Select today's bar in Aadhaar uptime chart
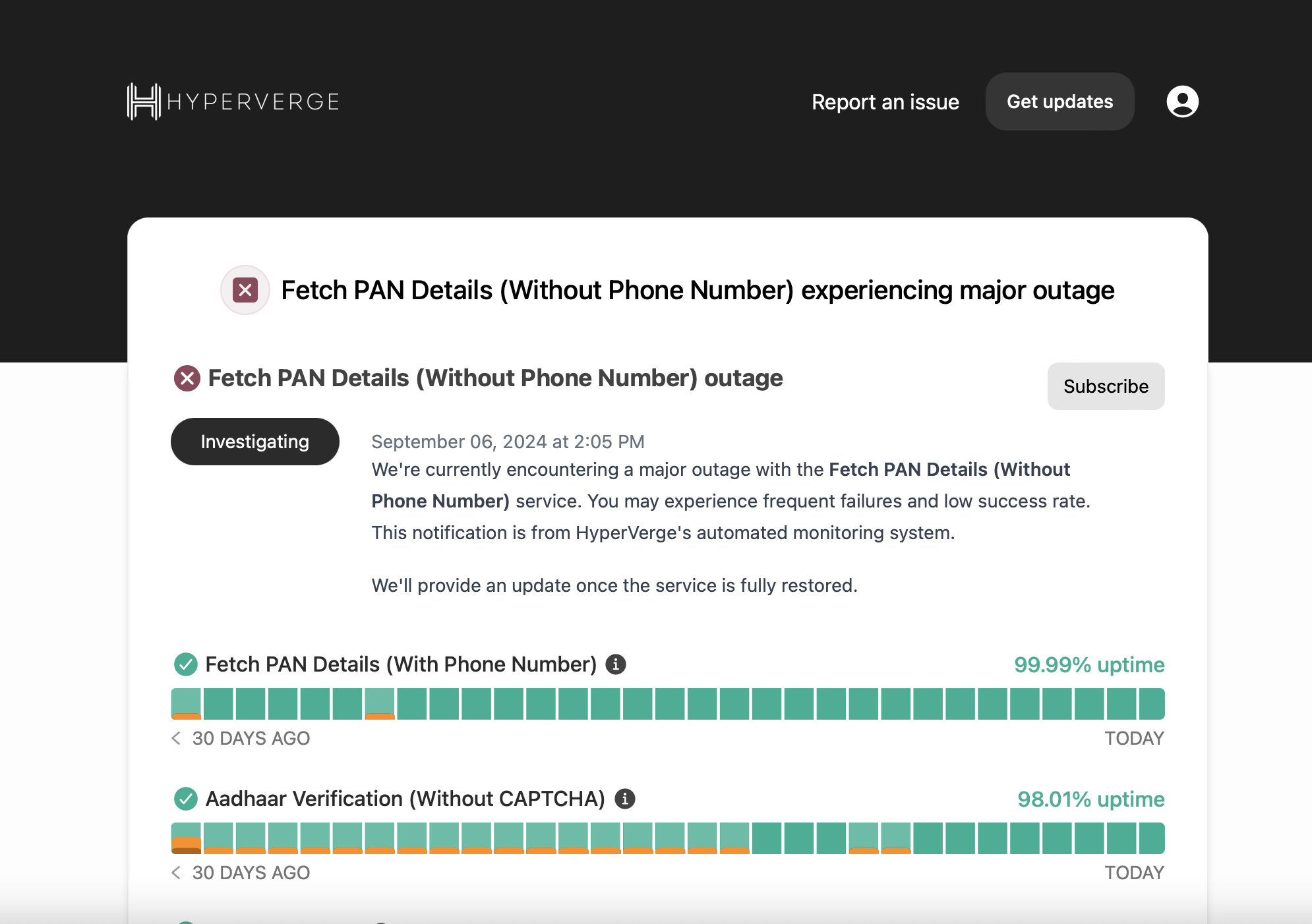This screenshot has height=924, width=1312. point(1151,838)
